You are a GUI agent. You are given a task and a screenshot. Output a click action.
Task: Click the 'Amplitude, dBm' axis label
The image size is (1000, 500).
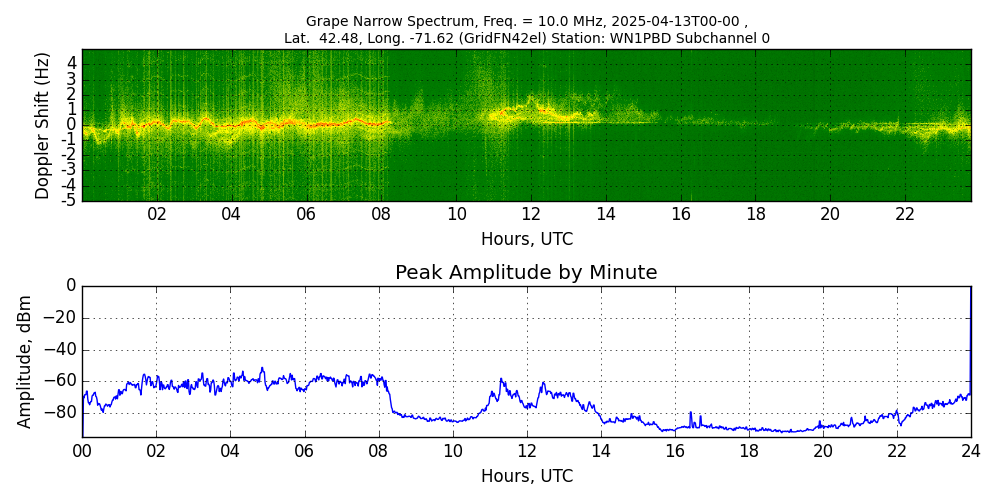tap(26, 361)
